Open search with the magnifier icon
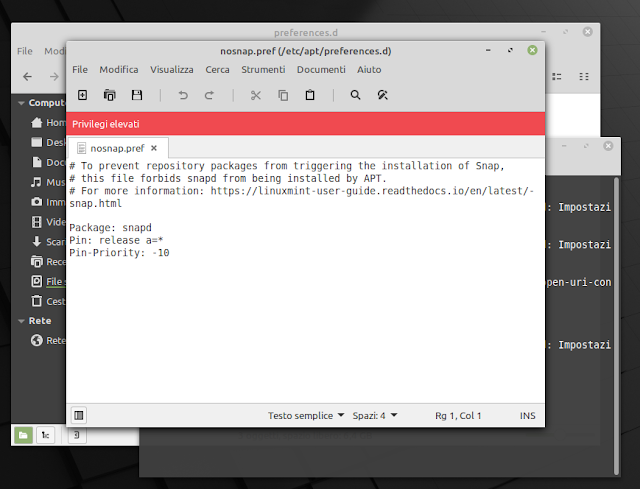640x489 pixels. (356, 95)
